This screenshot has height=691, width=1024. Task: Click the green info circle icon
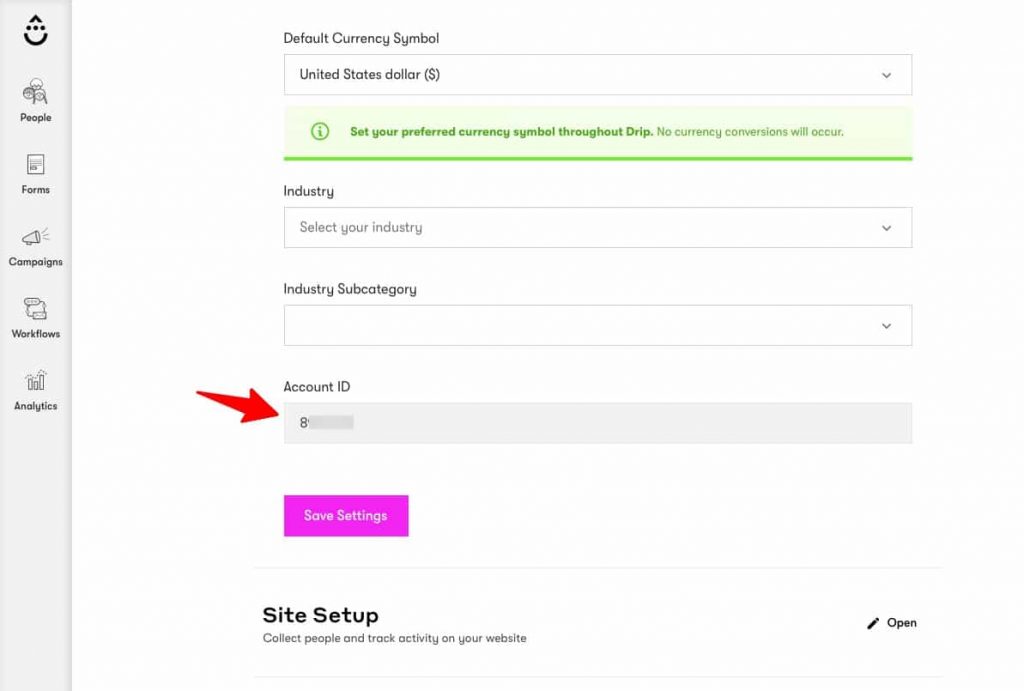(320, 131)
